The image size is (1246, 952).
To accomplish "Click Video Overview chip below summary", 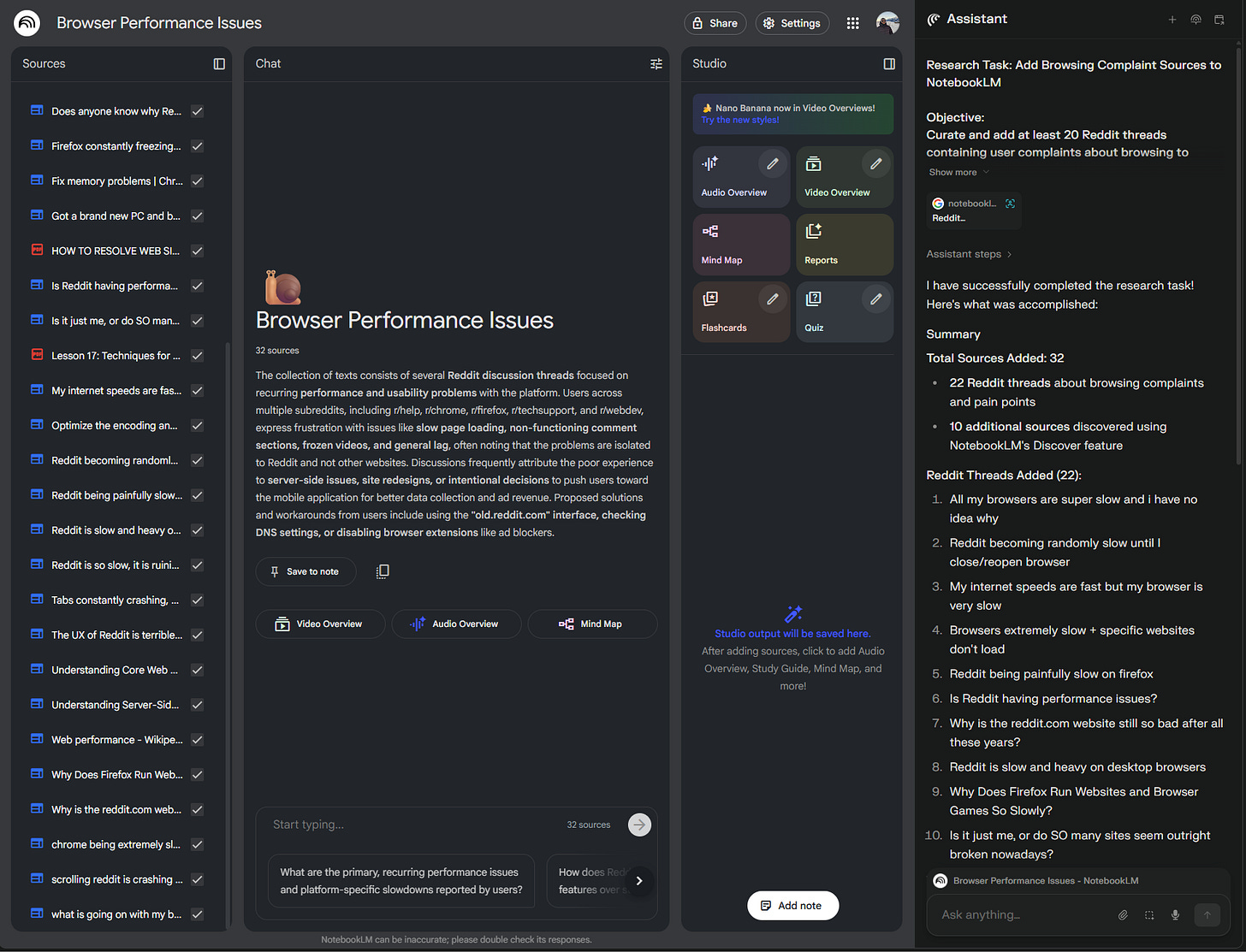I will coord(320,624).
